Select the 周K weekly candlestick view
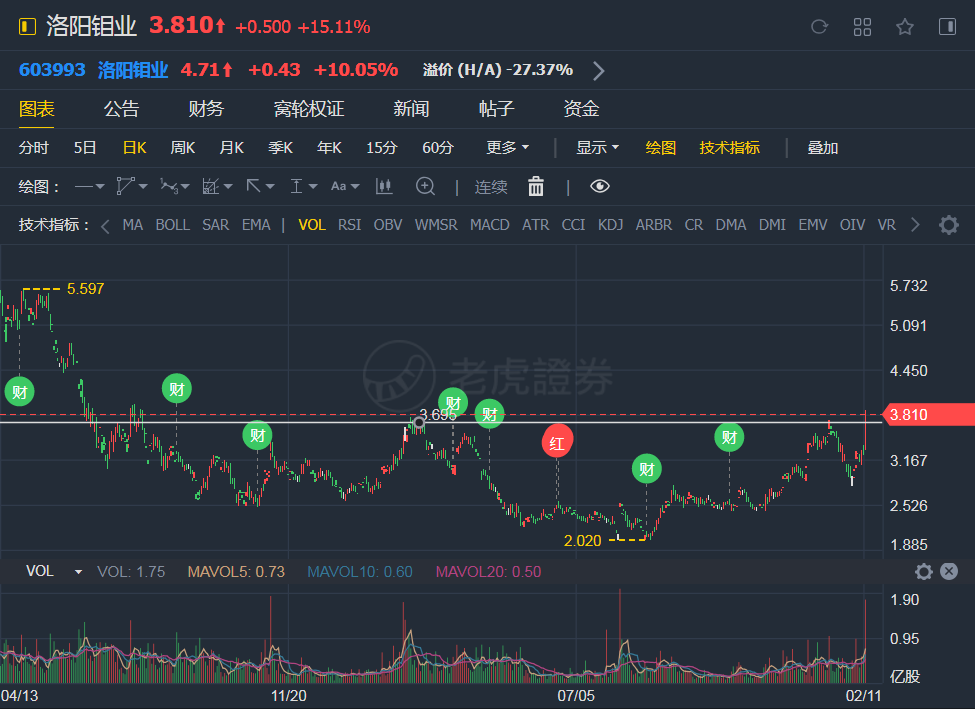This screenshot has height=709, width=975. [183, 148]
